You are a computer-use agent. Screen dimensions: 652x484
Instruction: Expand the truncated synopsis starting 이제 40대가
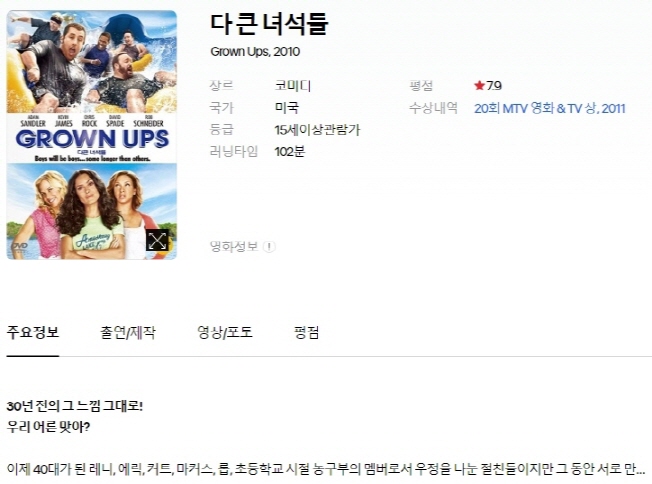tap(326, 469)
